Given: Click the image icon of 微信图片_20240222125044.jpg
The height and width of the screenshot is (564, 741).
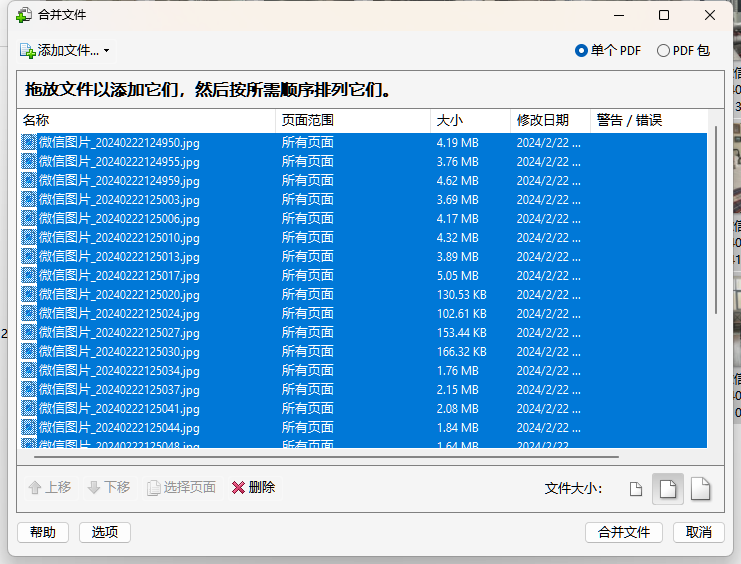Looking at the screenshot, I should (29, 427).
